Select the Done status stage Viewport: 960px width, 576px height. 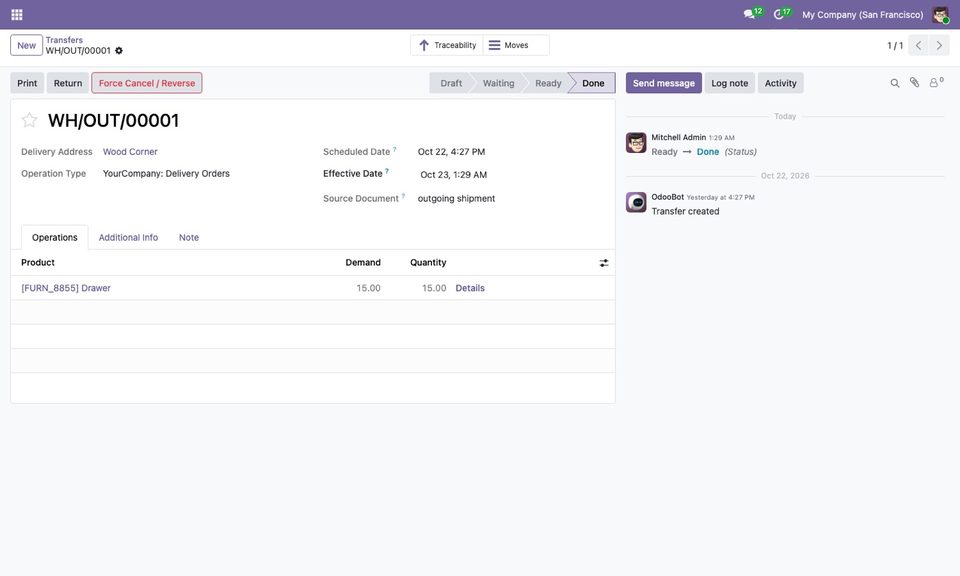(593, 83)
